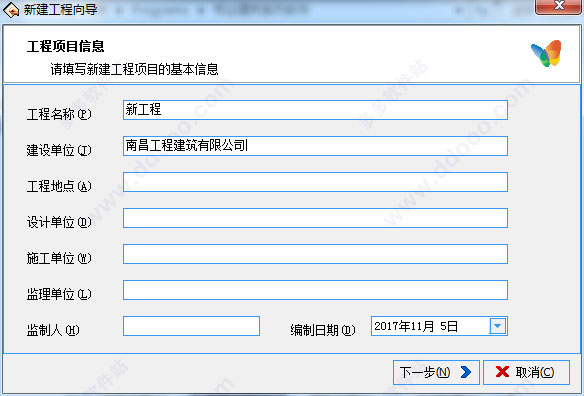This screenshot has height=396, width=584.
Task: Click the 请填写新建工程项目的基本信息 subtitle
Action: [x=134, y=69]
